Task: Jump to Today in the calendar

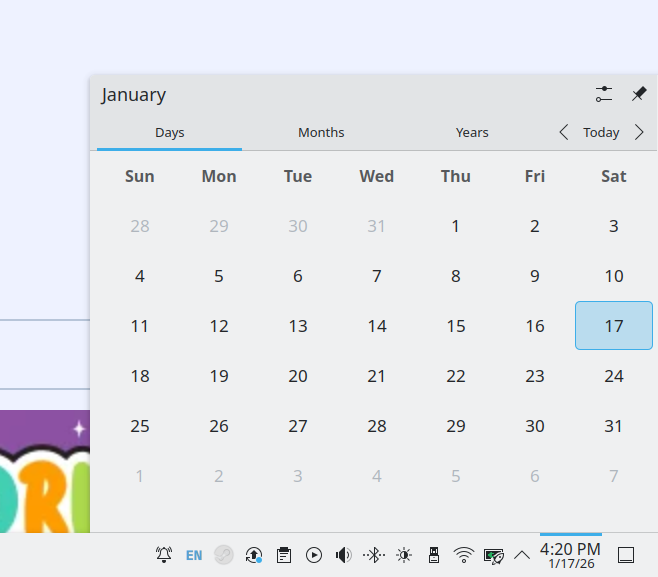Action: click(x=601, y=133)
